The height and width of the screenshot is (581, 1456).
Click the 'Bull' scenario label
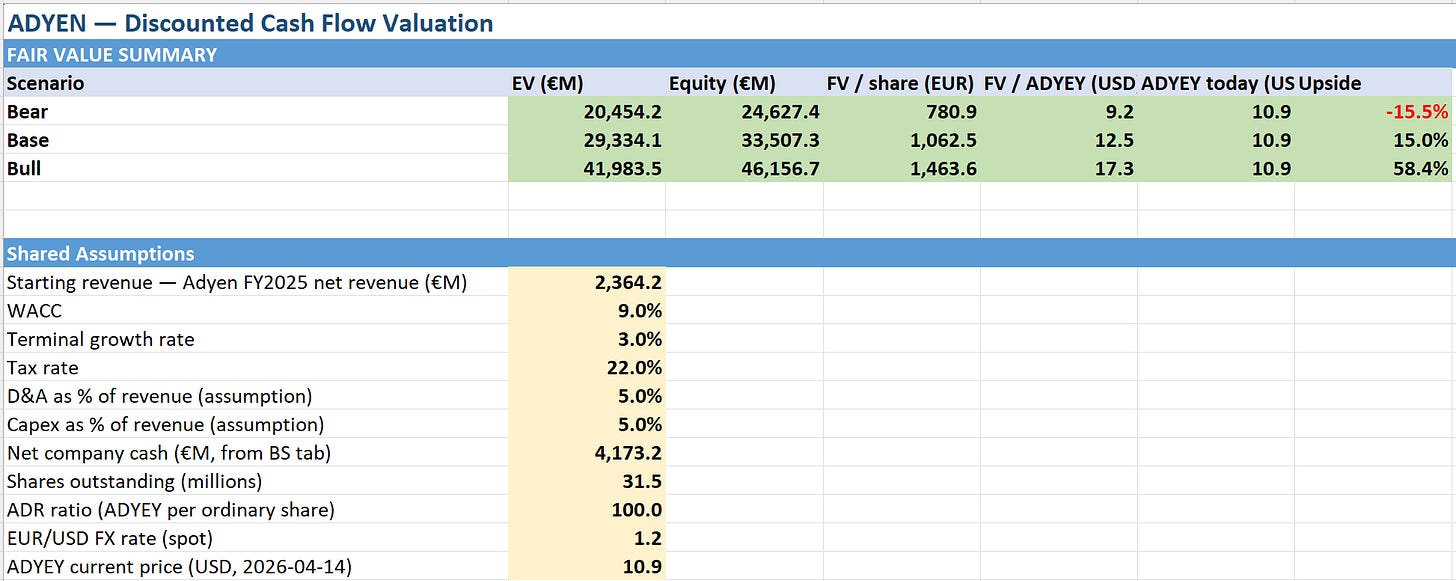(x=254, y=168)
